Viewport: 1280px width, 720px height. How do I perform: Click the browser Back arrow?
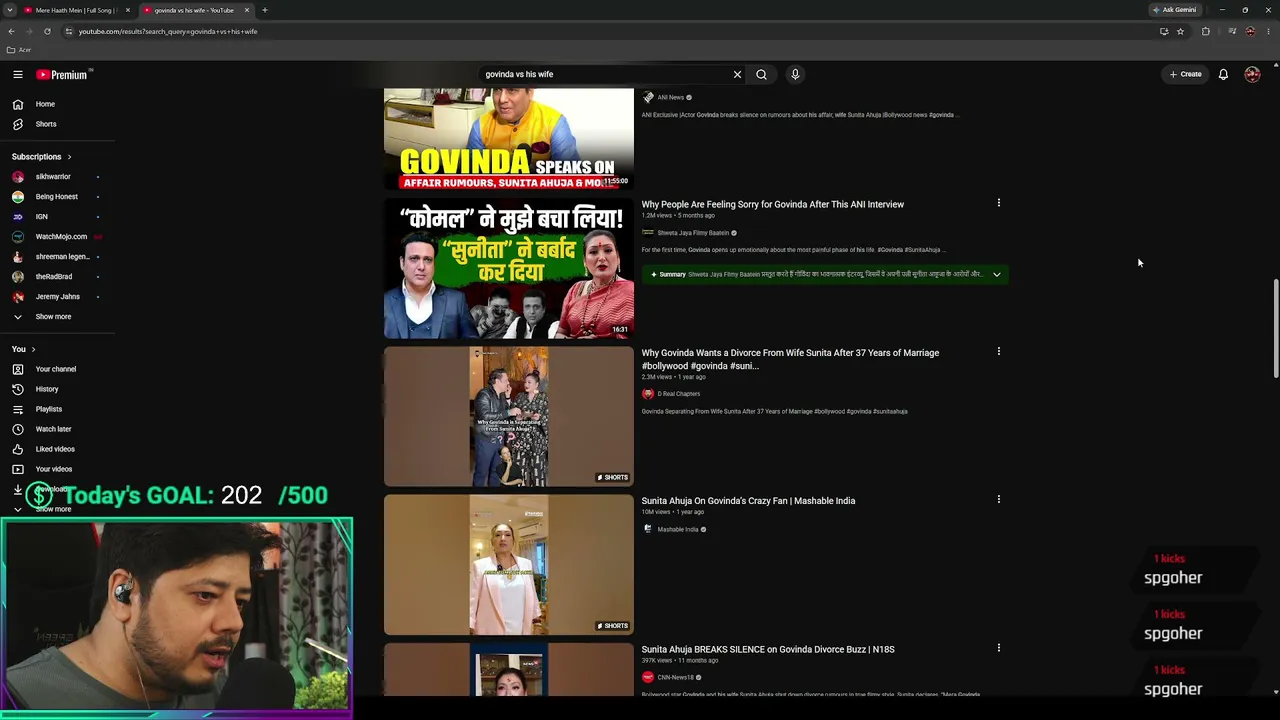point(11,31)
